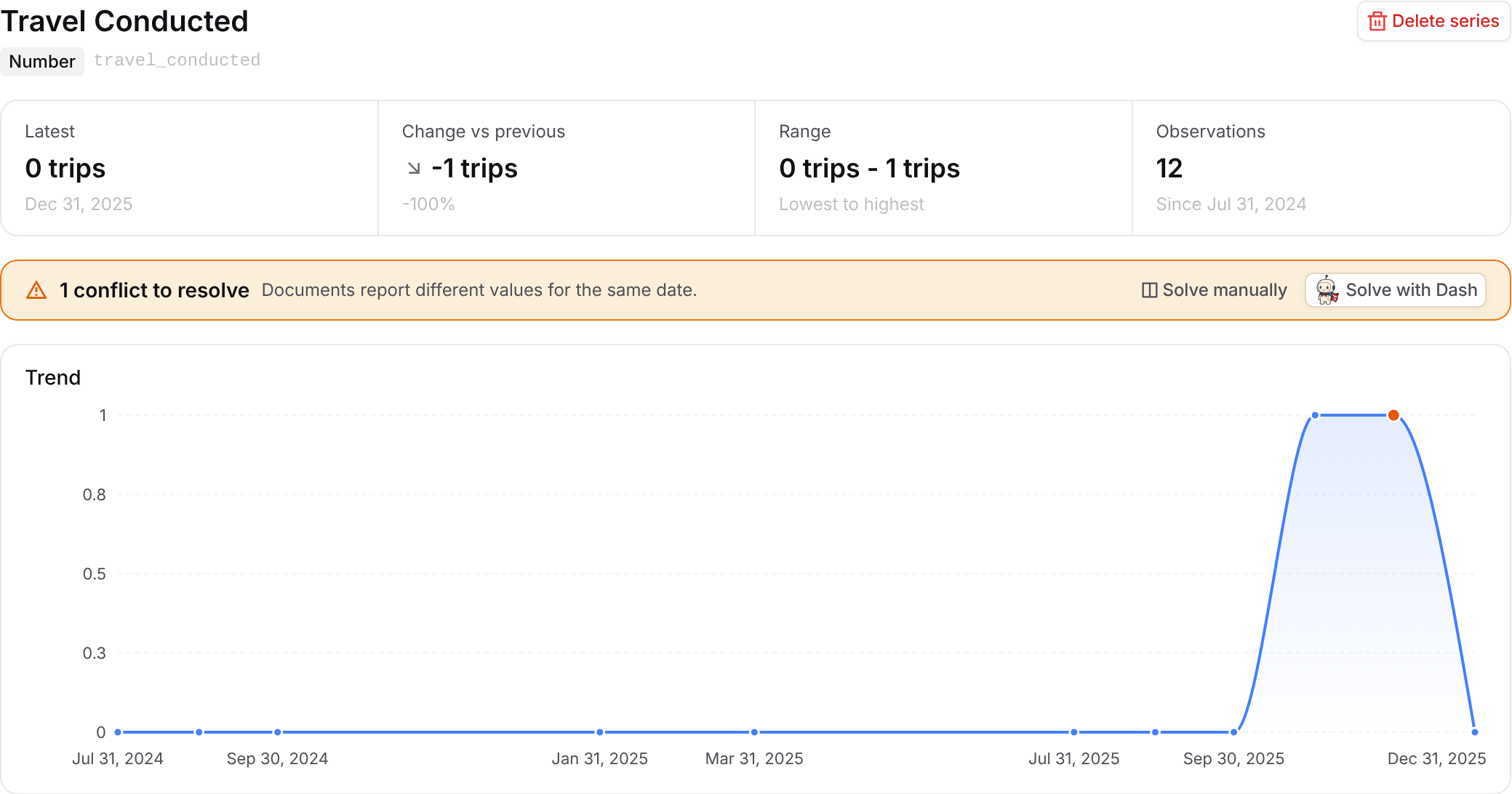Click the Delete series button
Viewport: 1512px width, 794px height.
point(1433,21)
